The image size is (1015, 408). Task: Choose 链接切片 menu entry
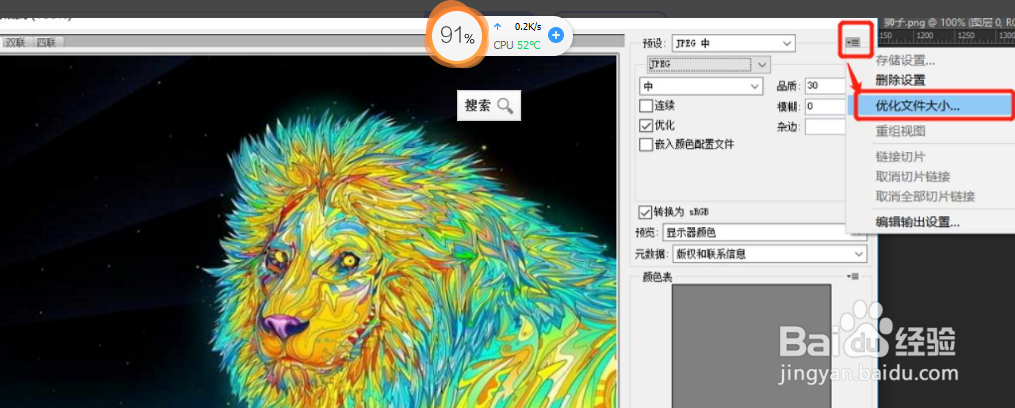900,157
